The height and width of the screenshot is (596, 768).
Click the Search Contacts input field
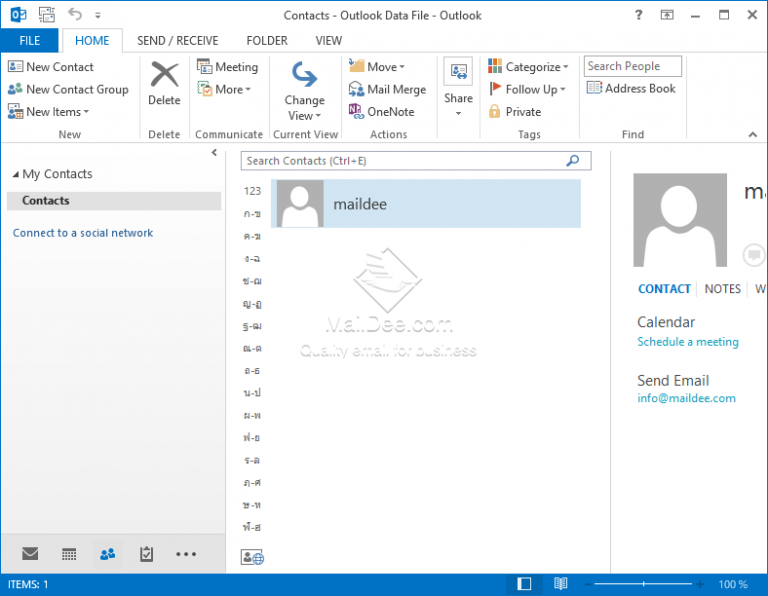pos(405,161)
